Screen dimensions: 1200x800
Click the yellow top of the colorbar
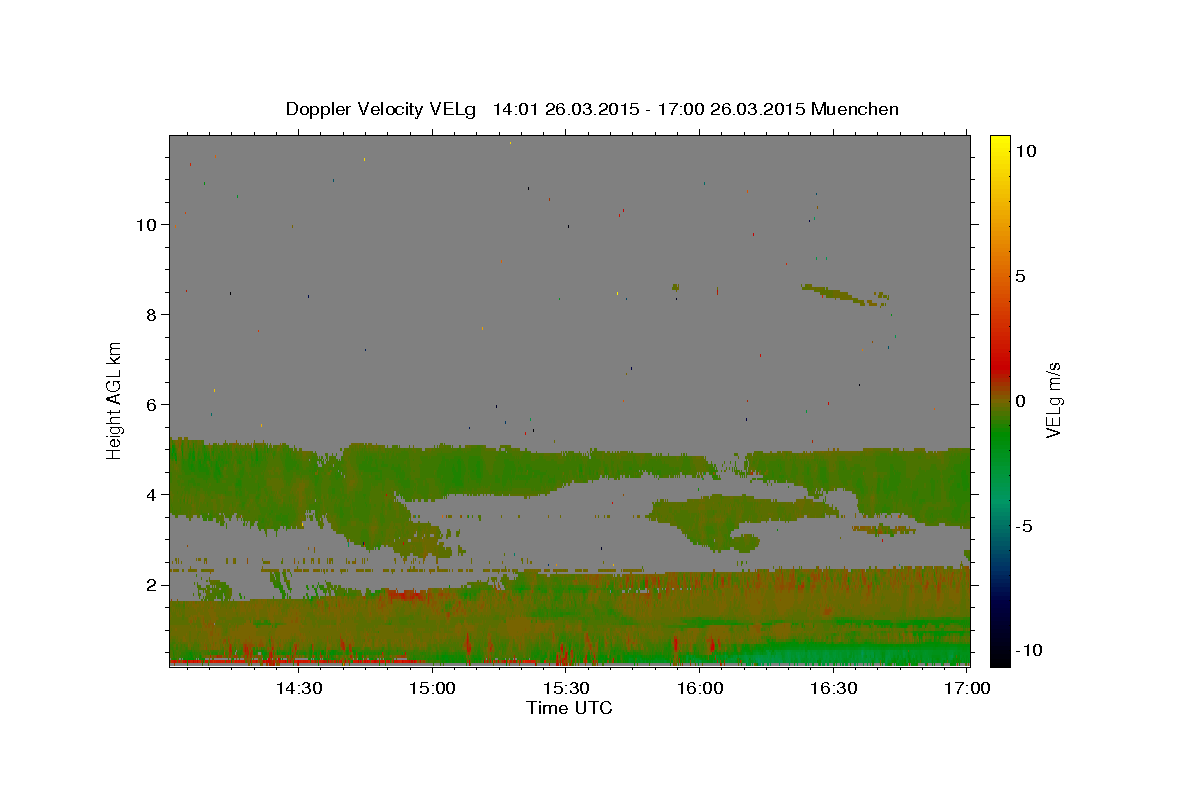(1000, 145)
